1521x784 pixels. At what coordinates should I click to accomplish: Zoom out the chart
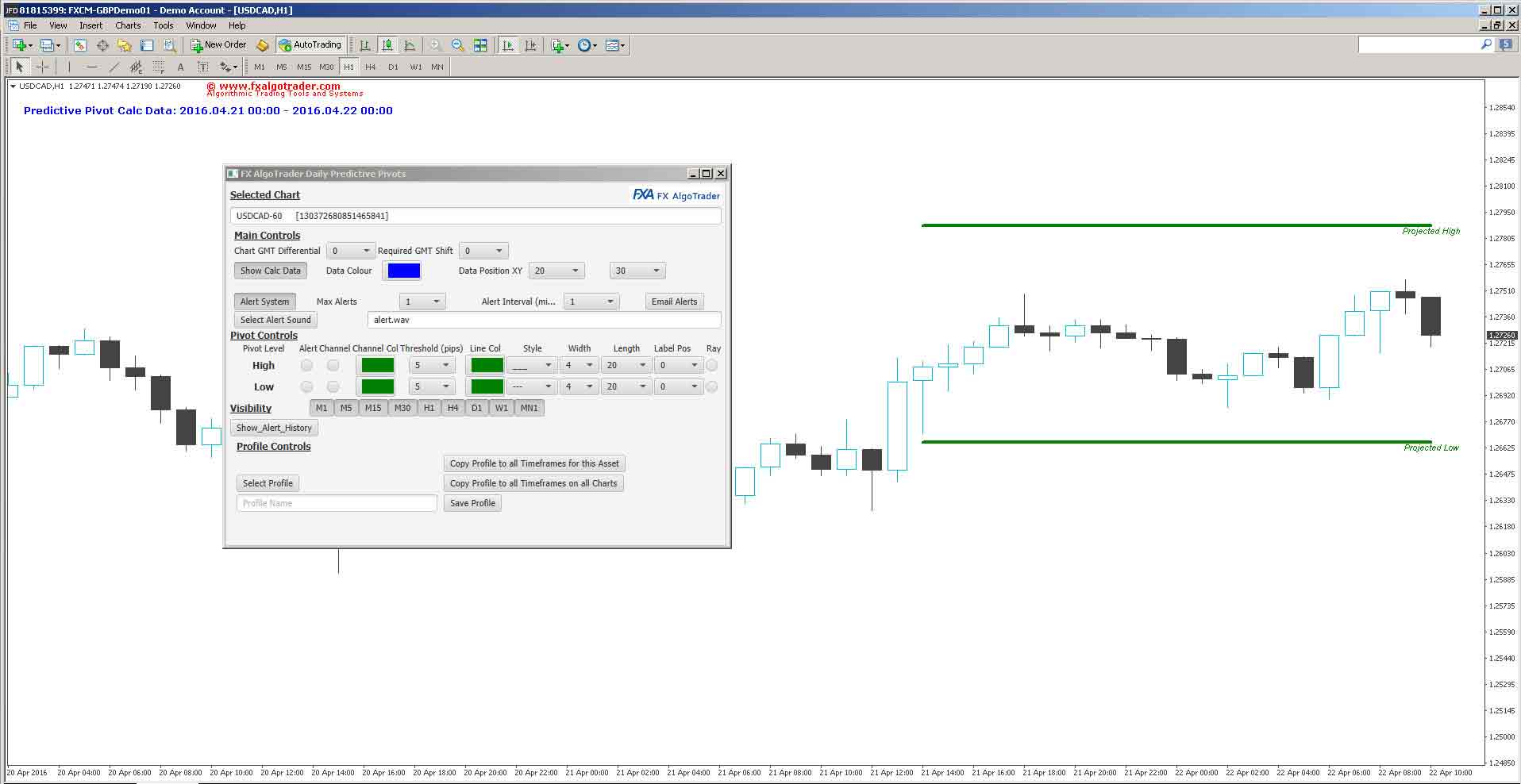pyautogui.click(x=457, y=45)
